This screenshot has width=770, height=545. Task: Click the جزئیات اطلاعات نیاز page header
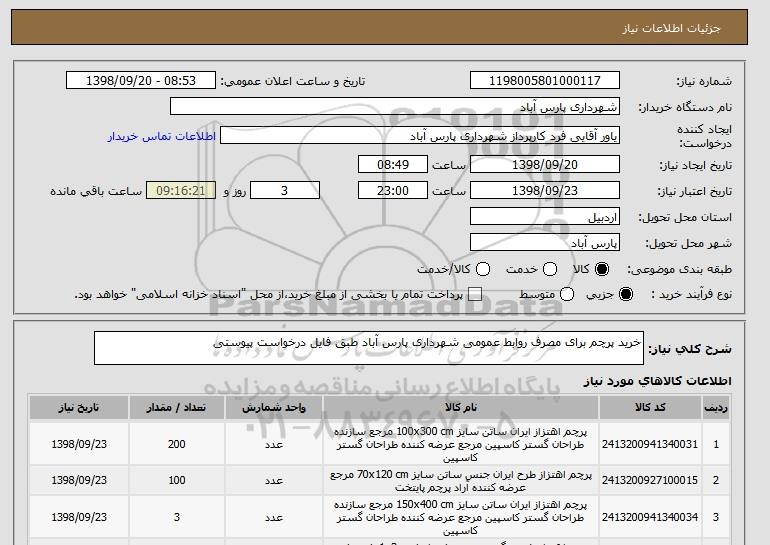(671, 28)
